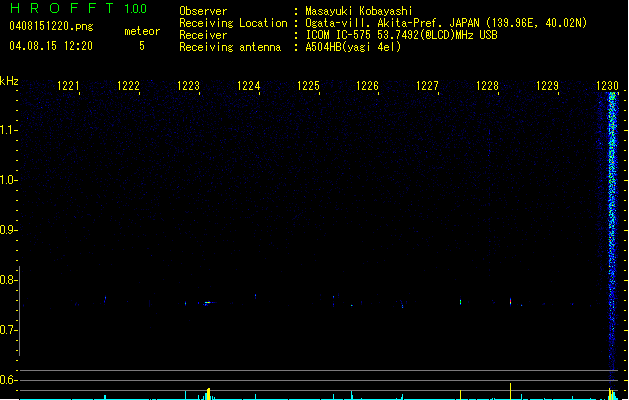
Task: Select observer name Masayuki Kobayashi
Action: [359, 11]
